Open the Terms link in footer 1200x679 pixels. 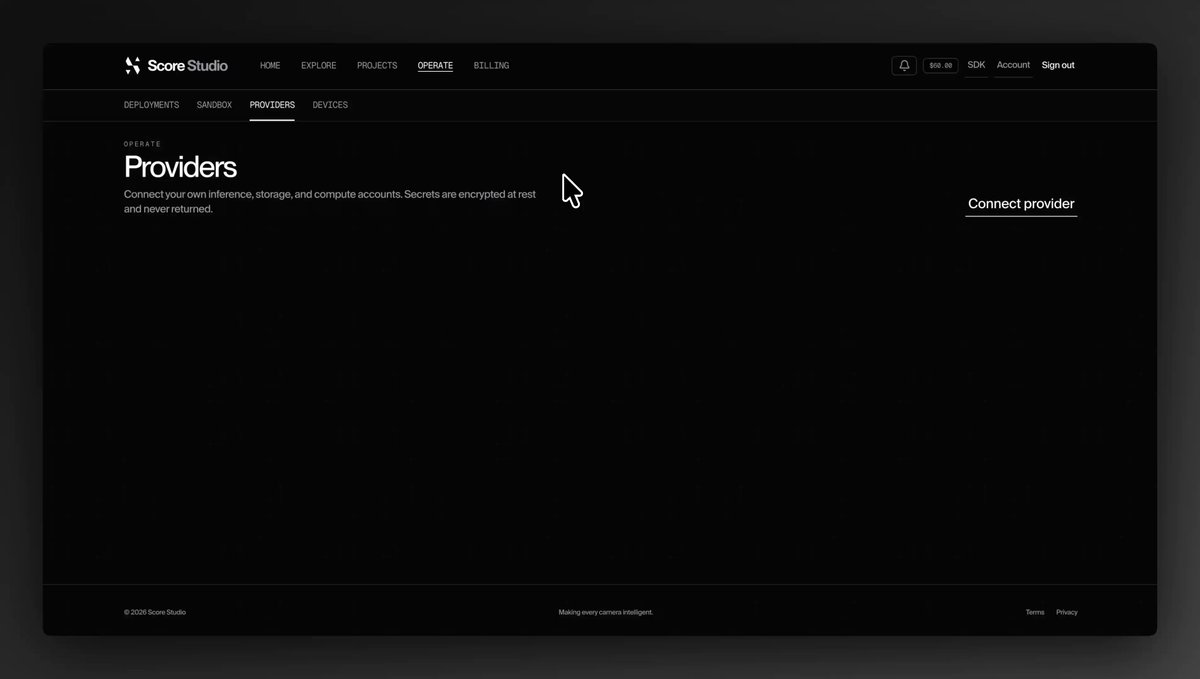coord(1035,612)
